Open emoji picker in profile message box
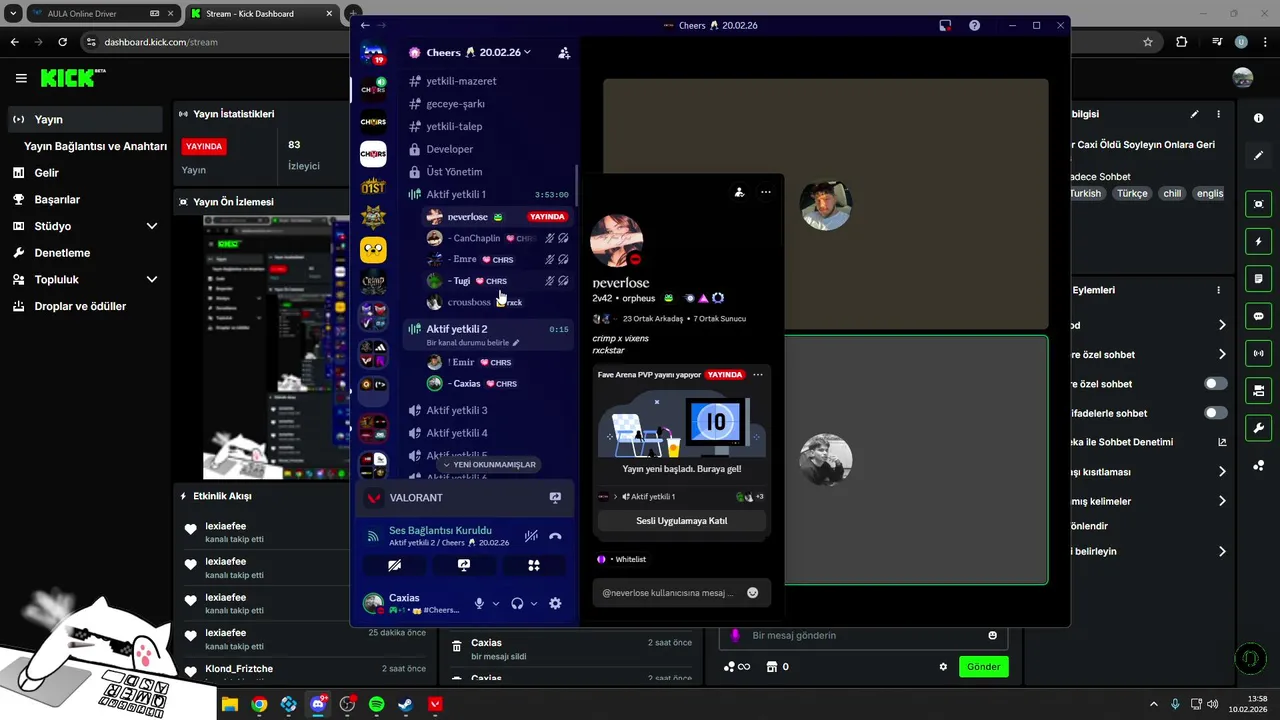 752,593
